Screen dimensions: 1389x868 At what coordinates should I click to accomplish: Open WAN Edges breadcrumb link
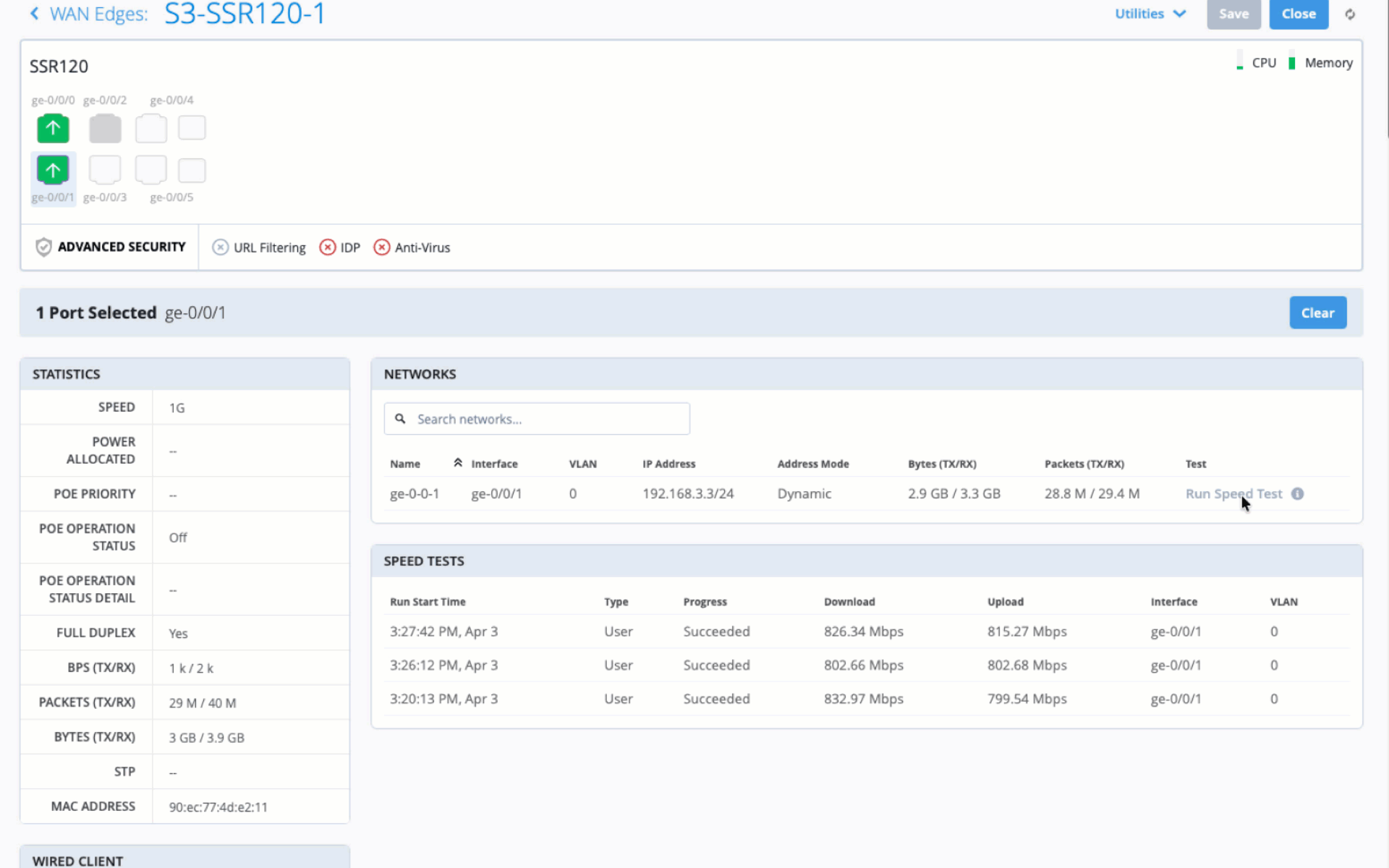[96, 14]
